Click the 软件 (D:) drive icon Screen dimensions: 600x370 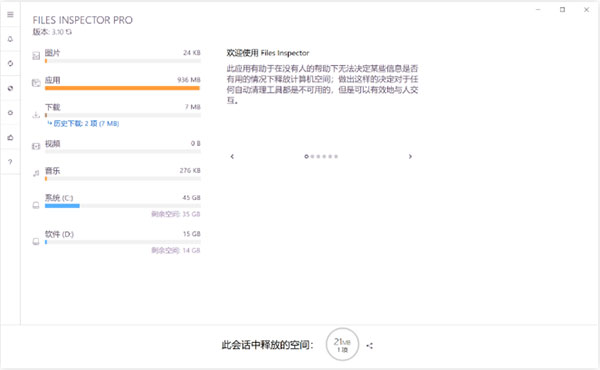[36, 241]
